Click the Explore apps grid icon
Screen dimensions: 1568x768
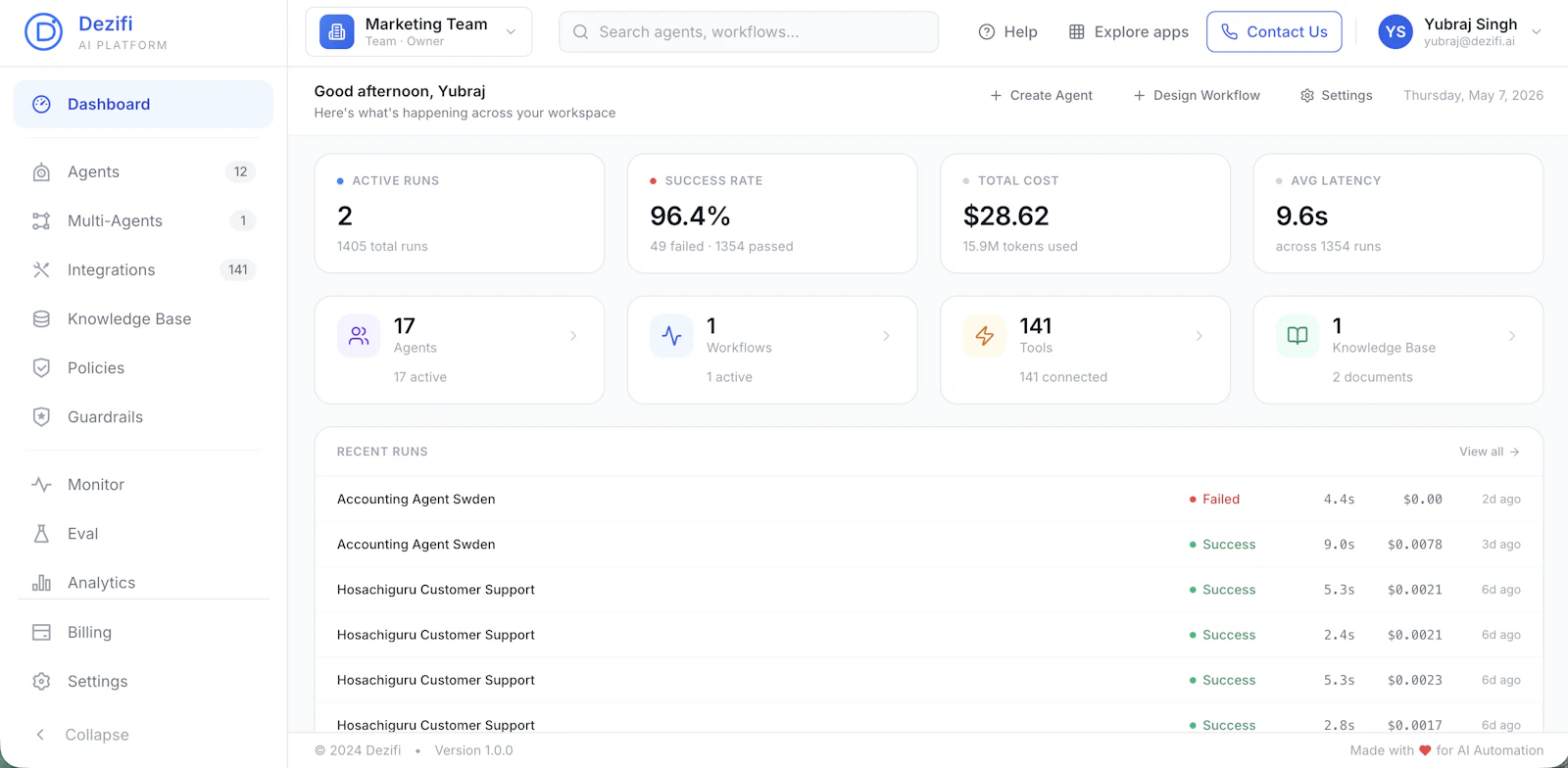click(x=1077, y=32)
